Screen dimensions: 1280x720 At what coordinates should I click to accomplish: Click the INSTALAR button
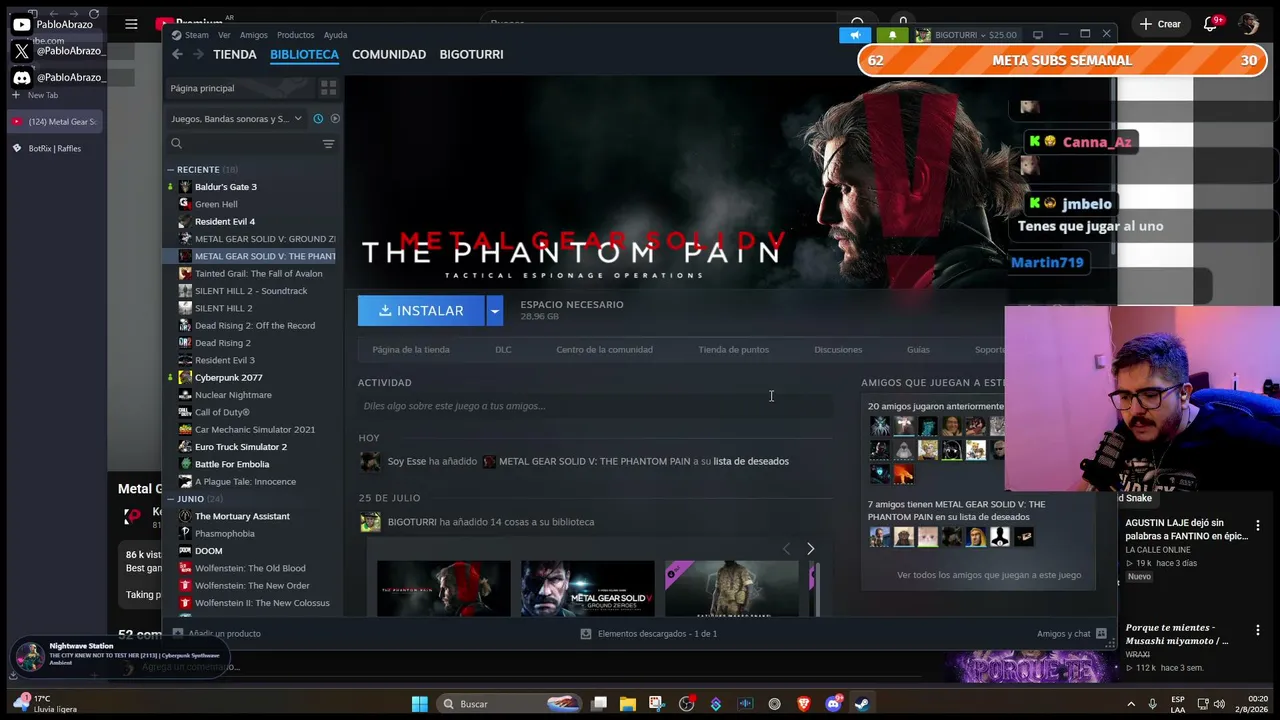tap(421, 311)
